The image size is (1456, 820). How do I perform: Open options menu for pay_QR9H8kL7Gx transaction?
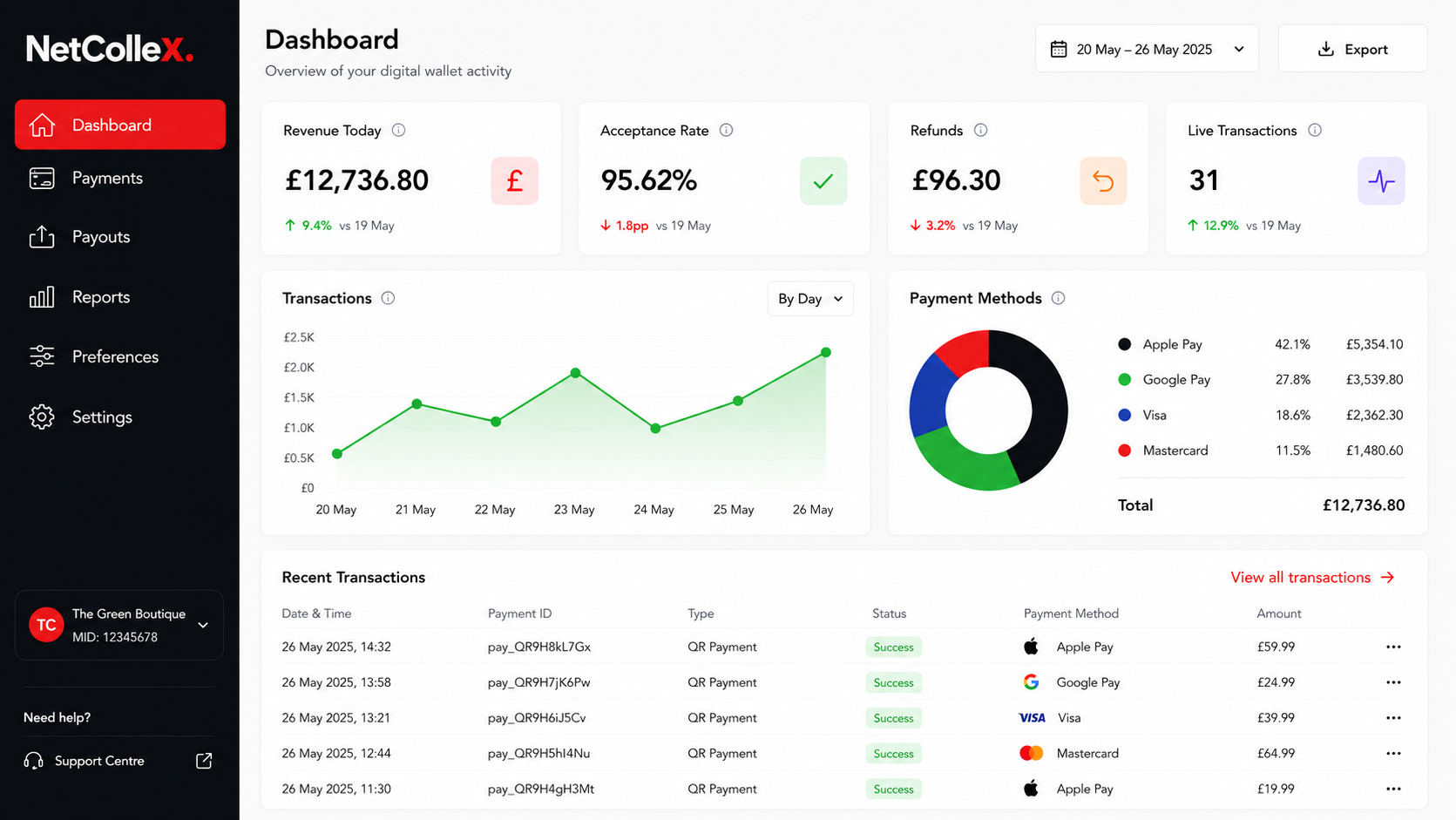point(1393,647)
